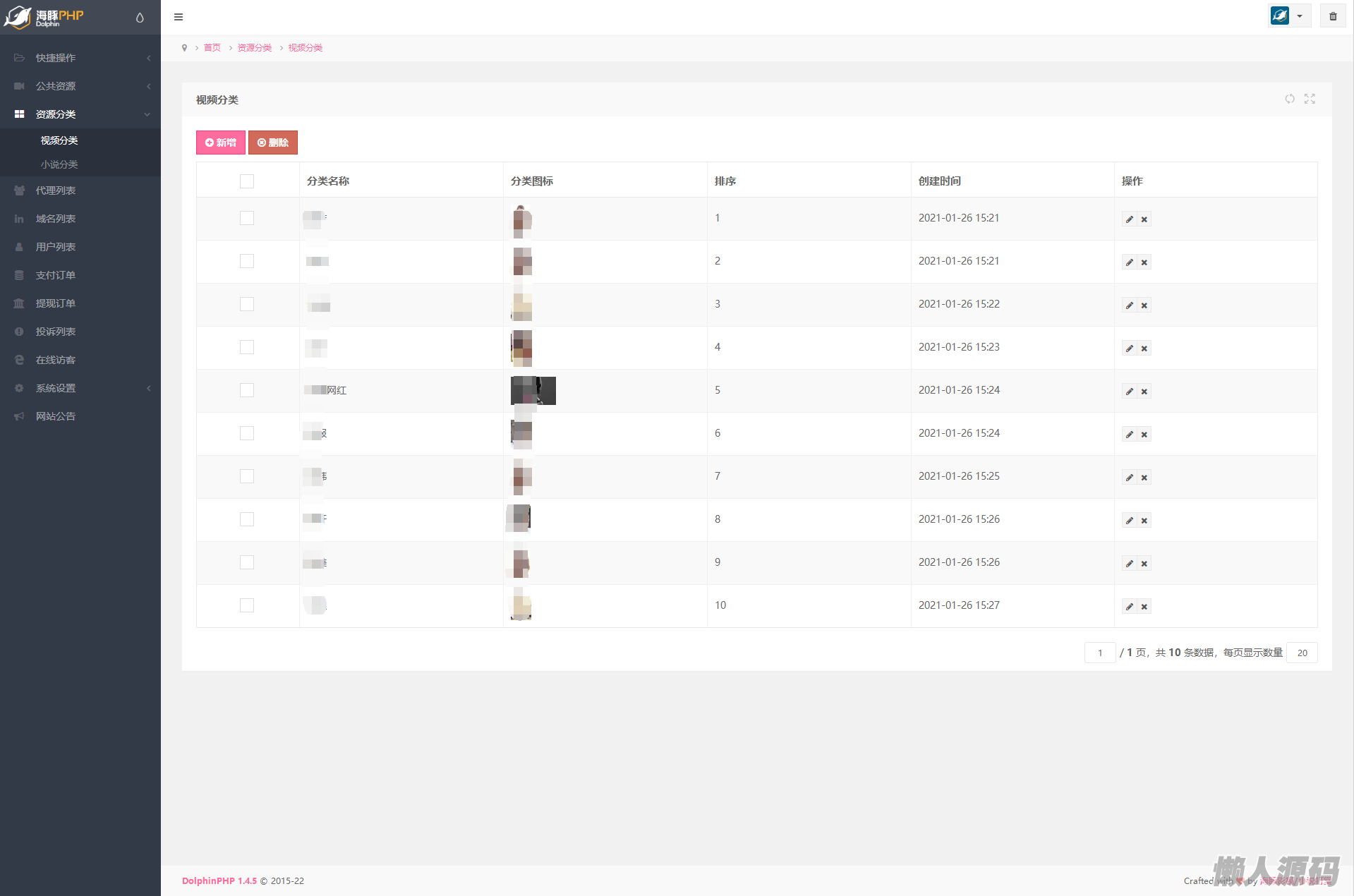Go to 提现订单 in the sidebar
Viewport: 1354px width, 896px height.
coord(80,303)
